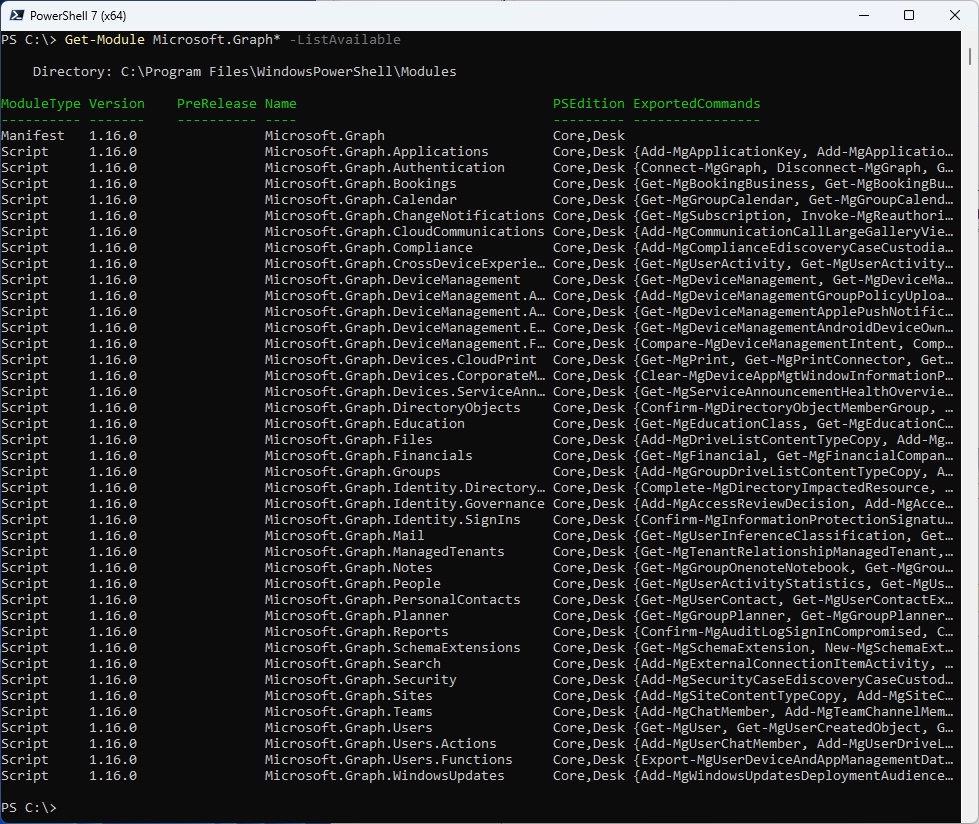Click the Microsoft.Graph.Security module name

360,680
